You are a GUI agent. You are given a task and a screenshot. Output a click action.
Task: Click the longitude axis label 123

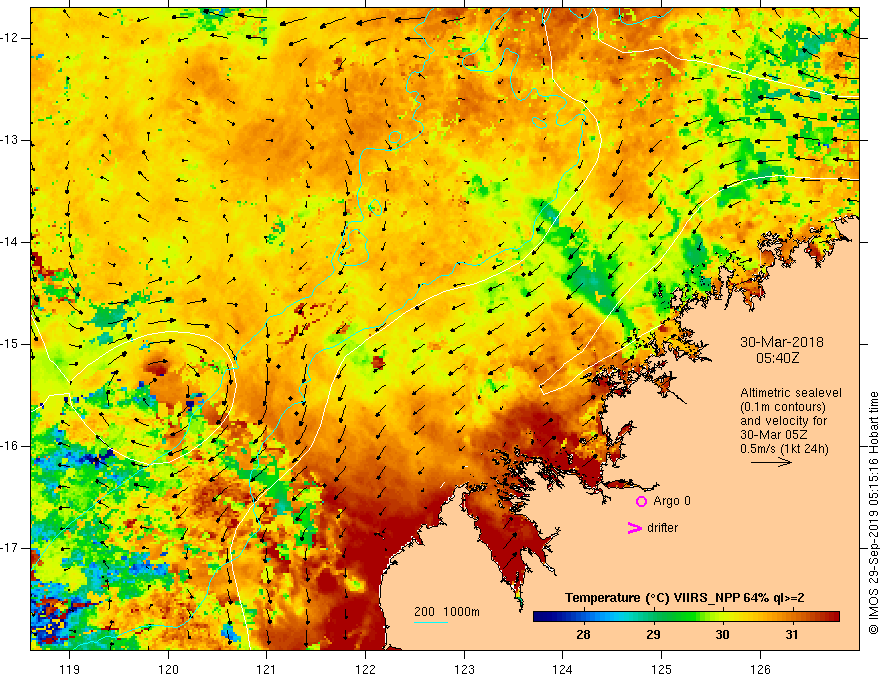464,669
